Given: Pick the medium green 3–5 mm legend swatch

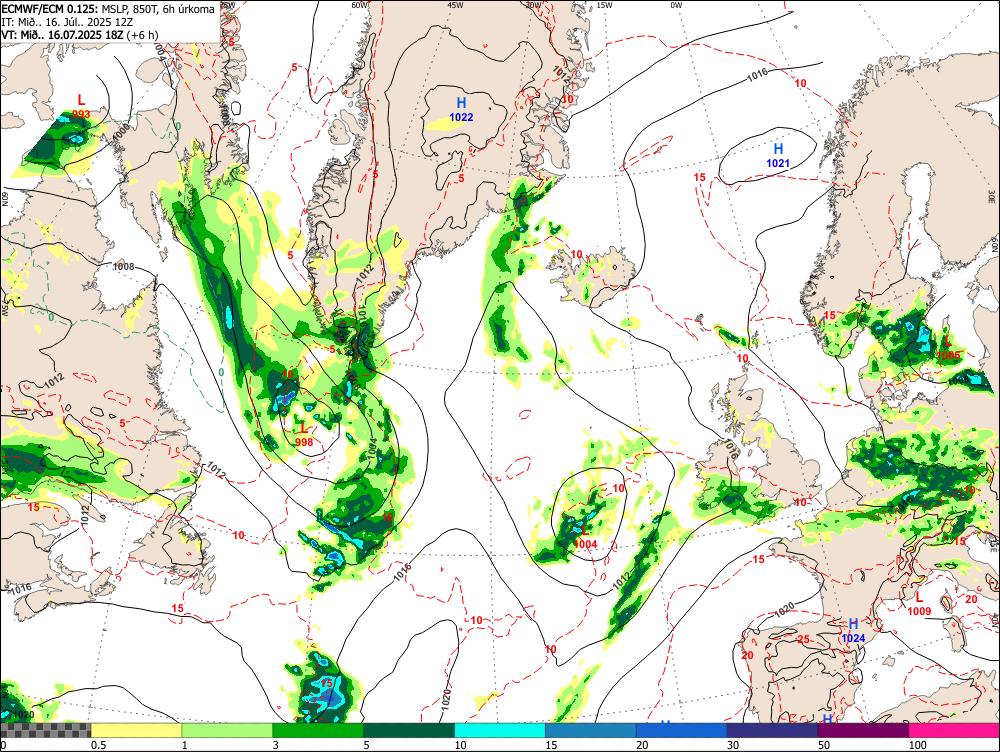Looking at the screenshot, I should coord(318,730).
